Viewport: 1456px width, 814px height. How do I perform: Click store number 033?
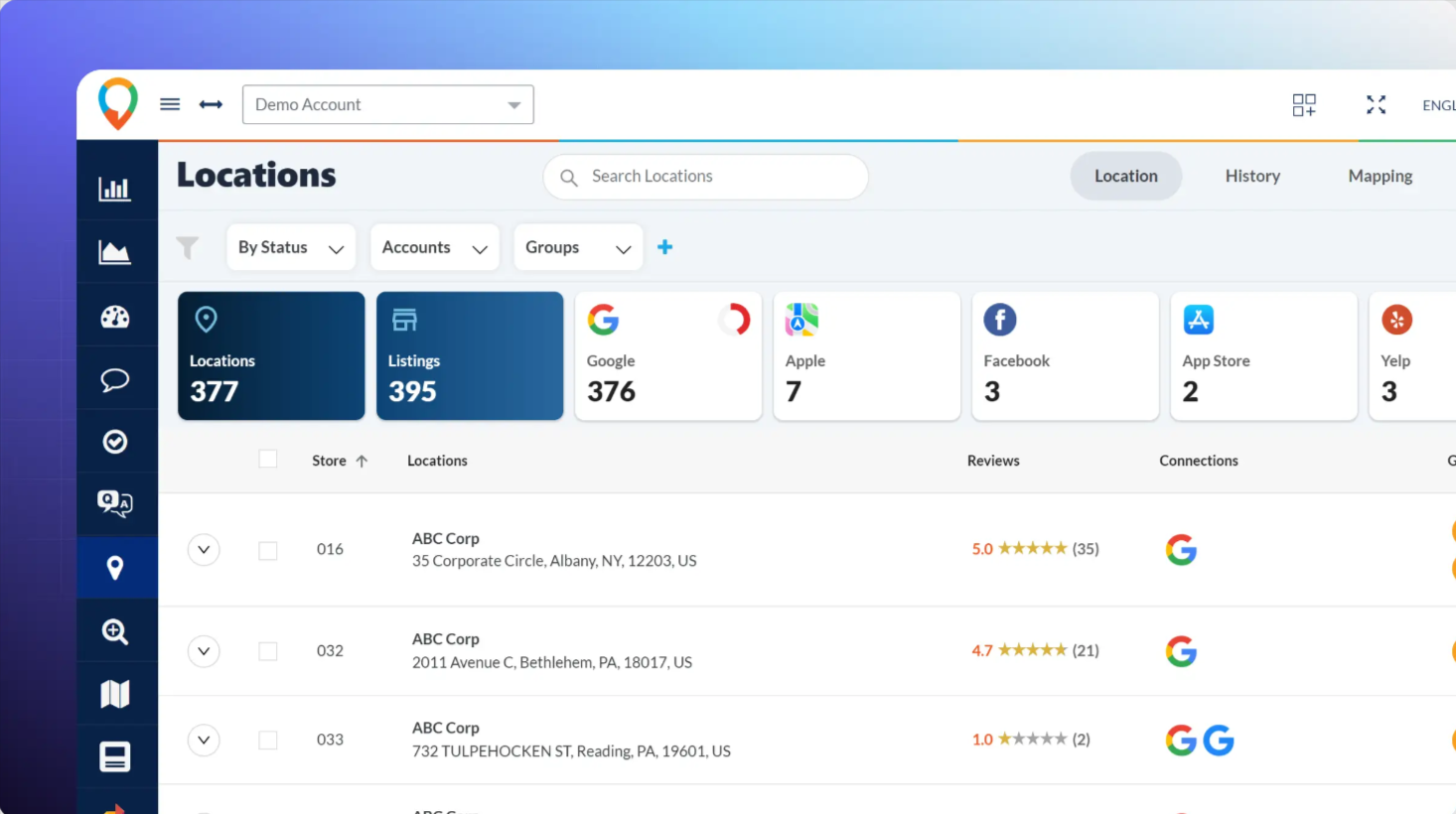click(x=330, y=740)
